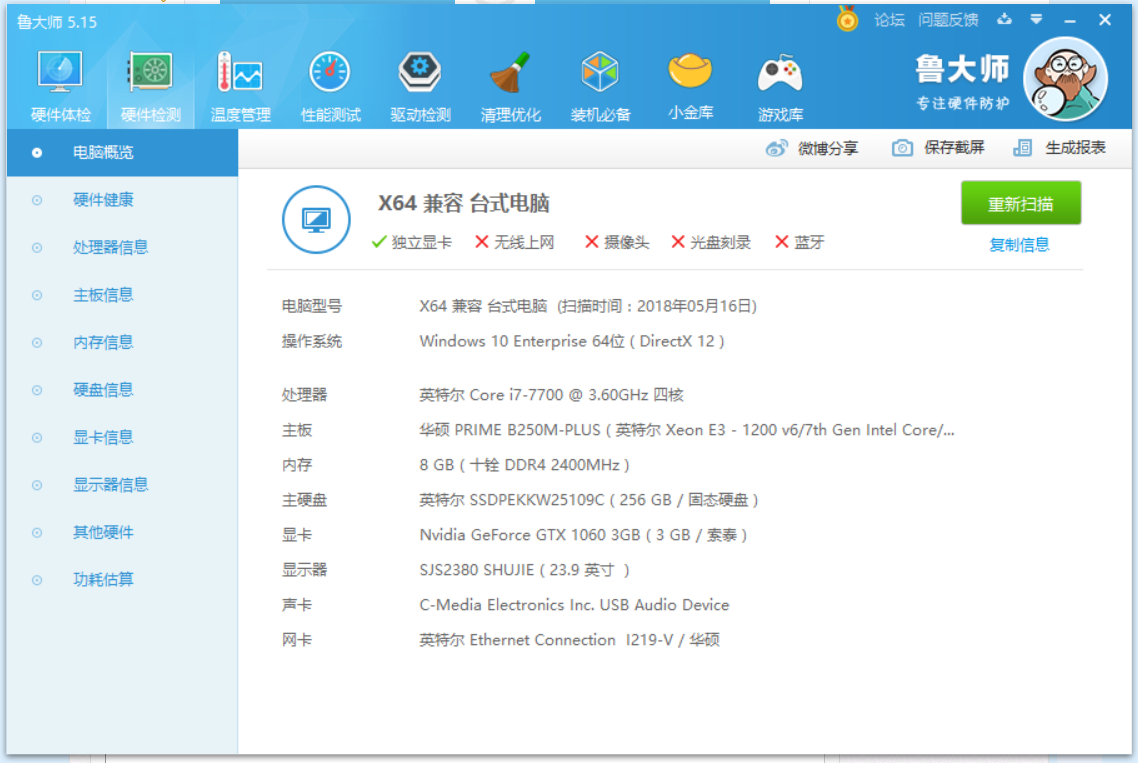Share via 微博分享 Weibo icon
Screen dimensions: 1138x763
coord(777,148)
